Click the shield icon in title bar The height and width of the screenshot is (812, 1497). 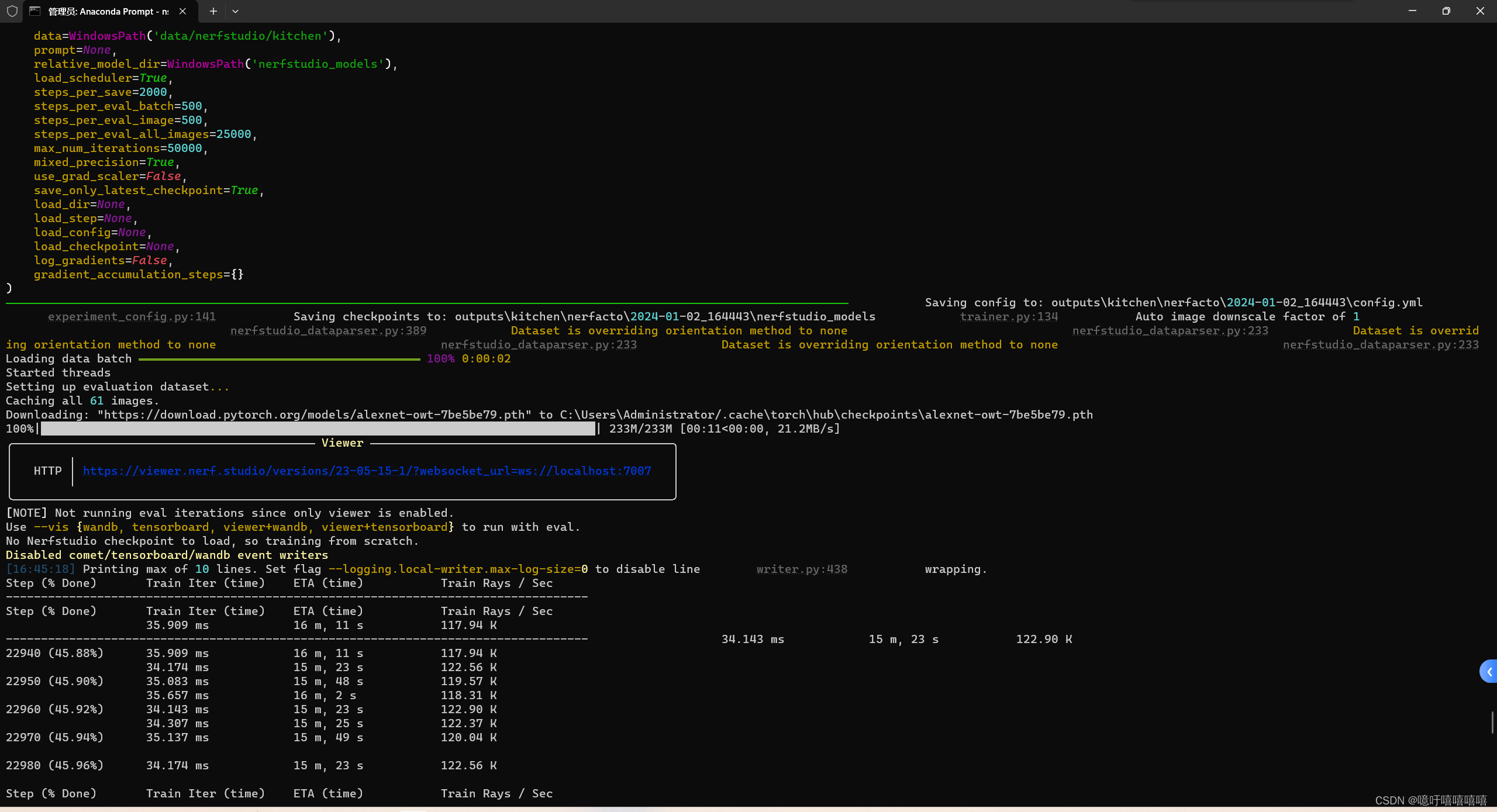(x=12, y=11)
